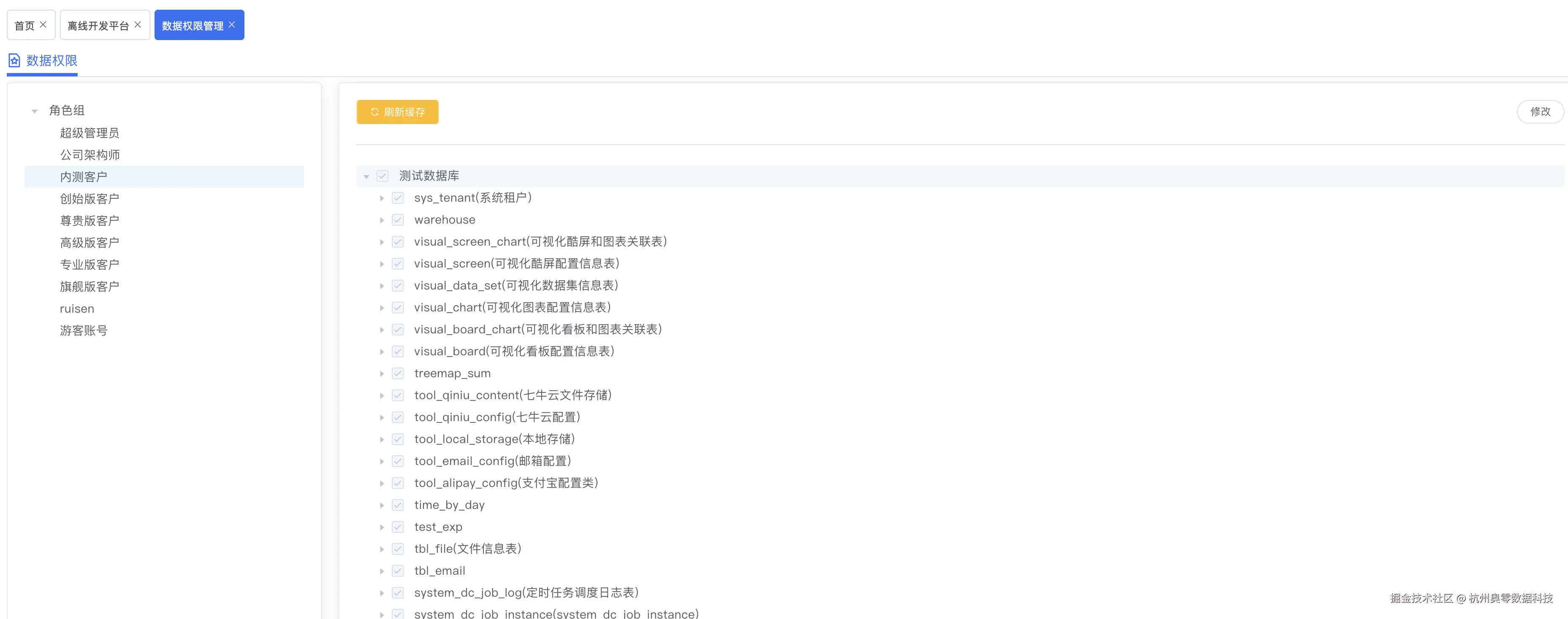Expand the tool_local_storage node
This screenshot has width=1568, height=619.
pos(382,439)
